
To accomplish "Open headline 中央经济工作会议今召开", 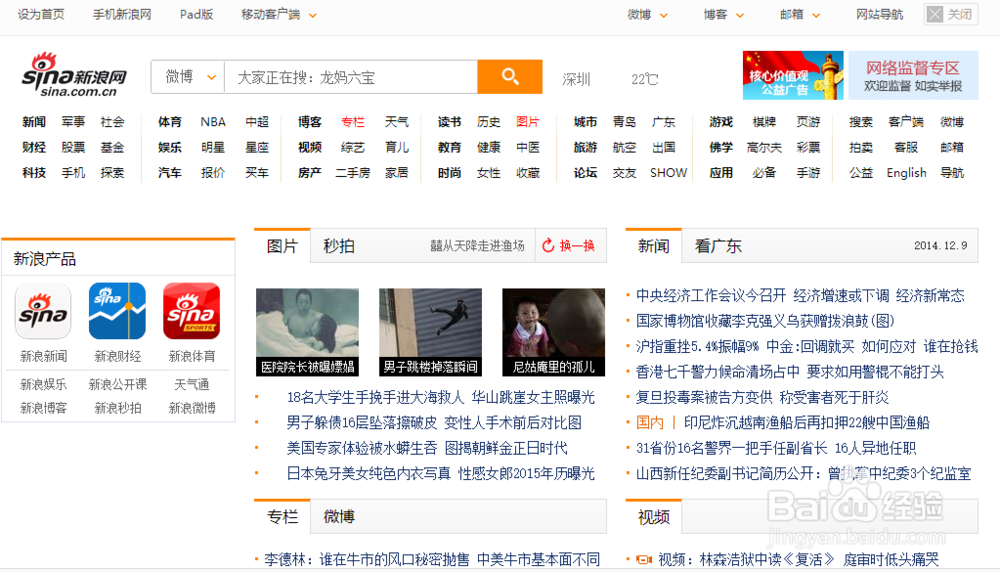I will [711, 295].
